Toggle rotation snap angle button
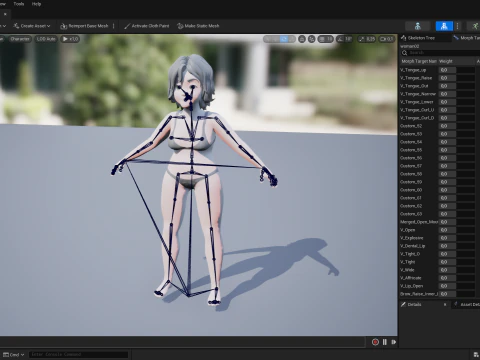 point(344,39)
